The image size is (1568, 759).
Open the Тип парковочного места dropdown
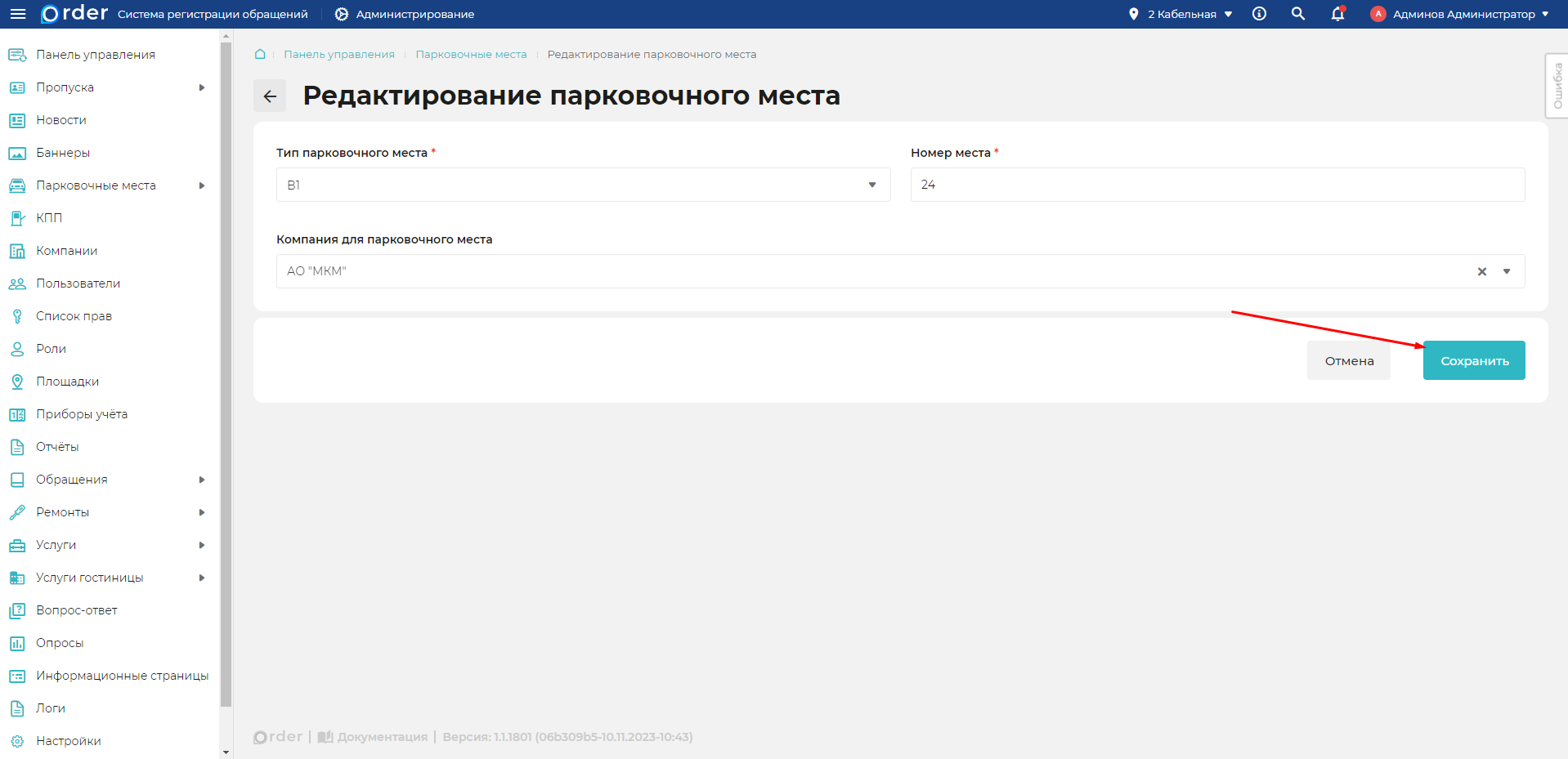point(871,185)
